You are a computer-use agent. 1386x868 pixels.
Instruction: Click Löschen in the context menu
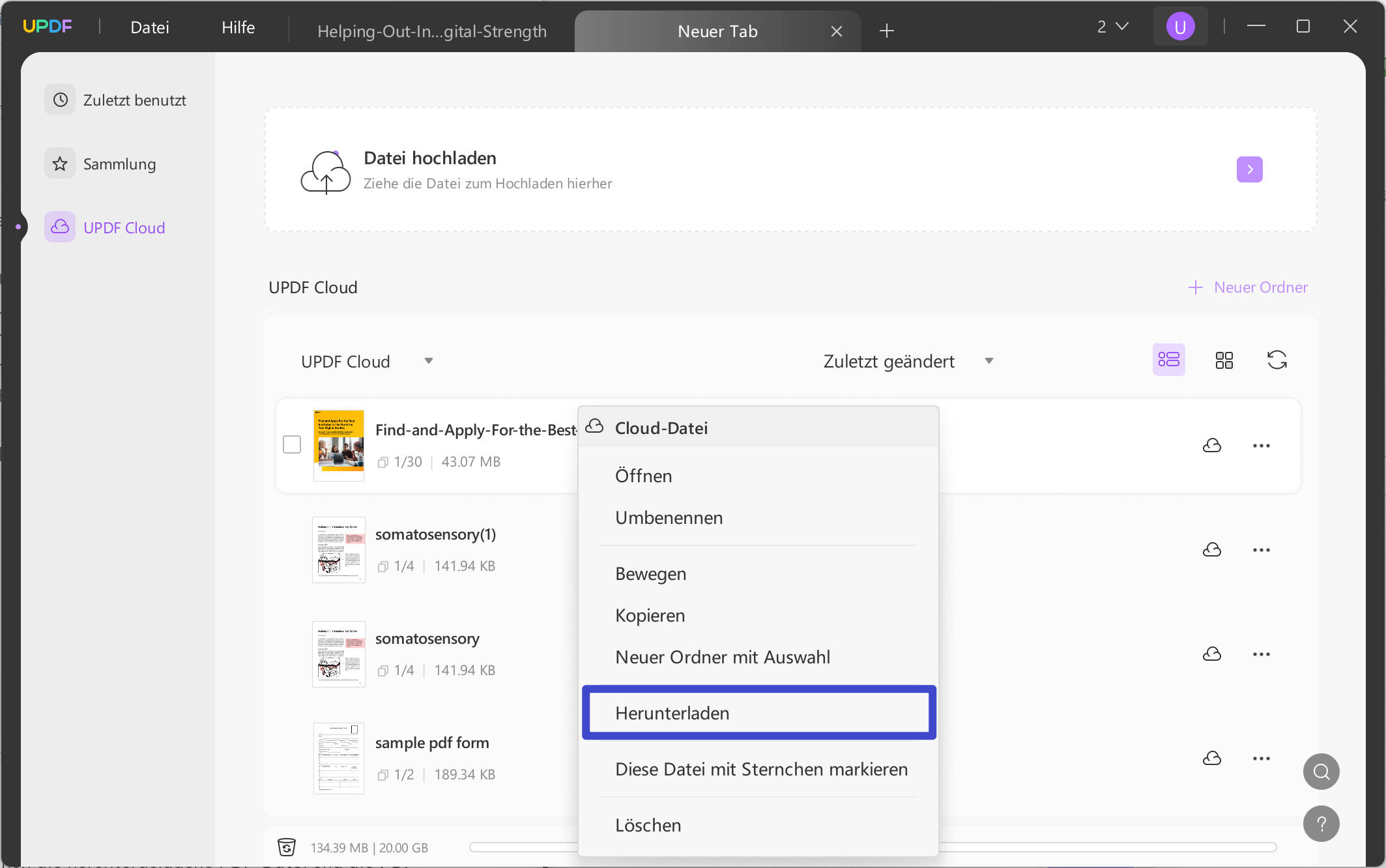[x=648, y=825]
